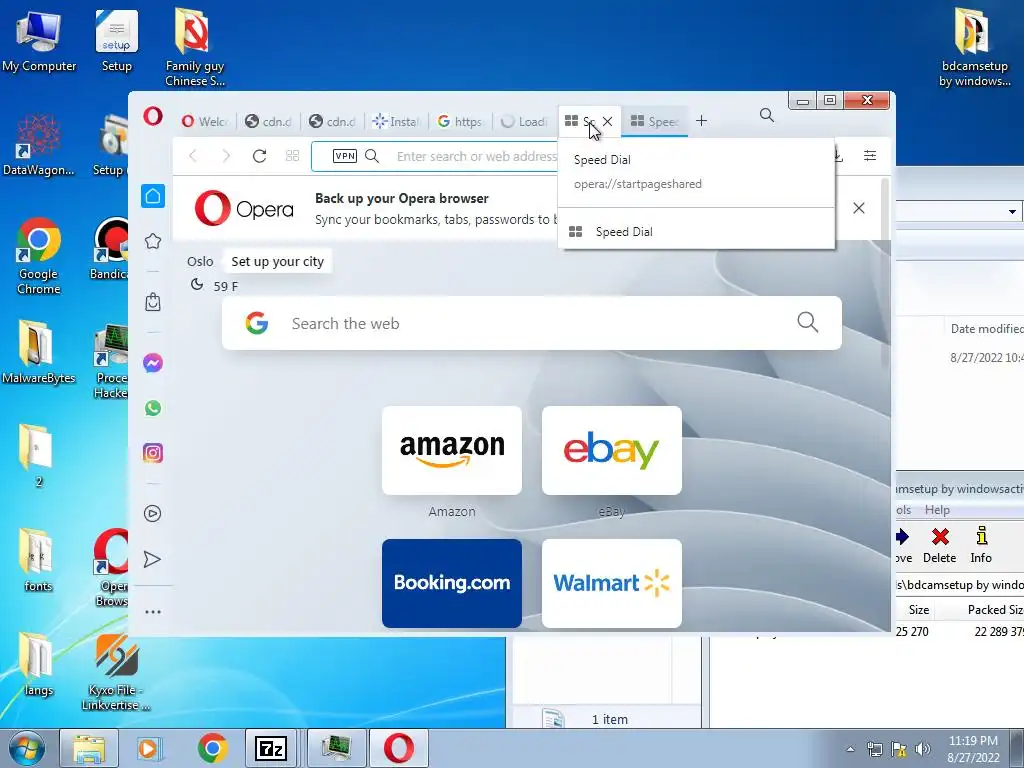Open volume speaker icon in system tray

point(922,749)
